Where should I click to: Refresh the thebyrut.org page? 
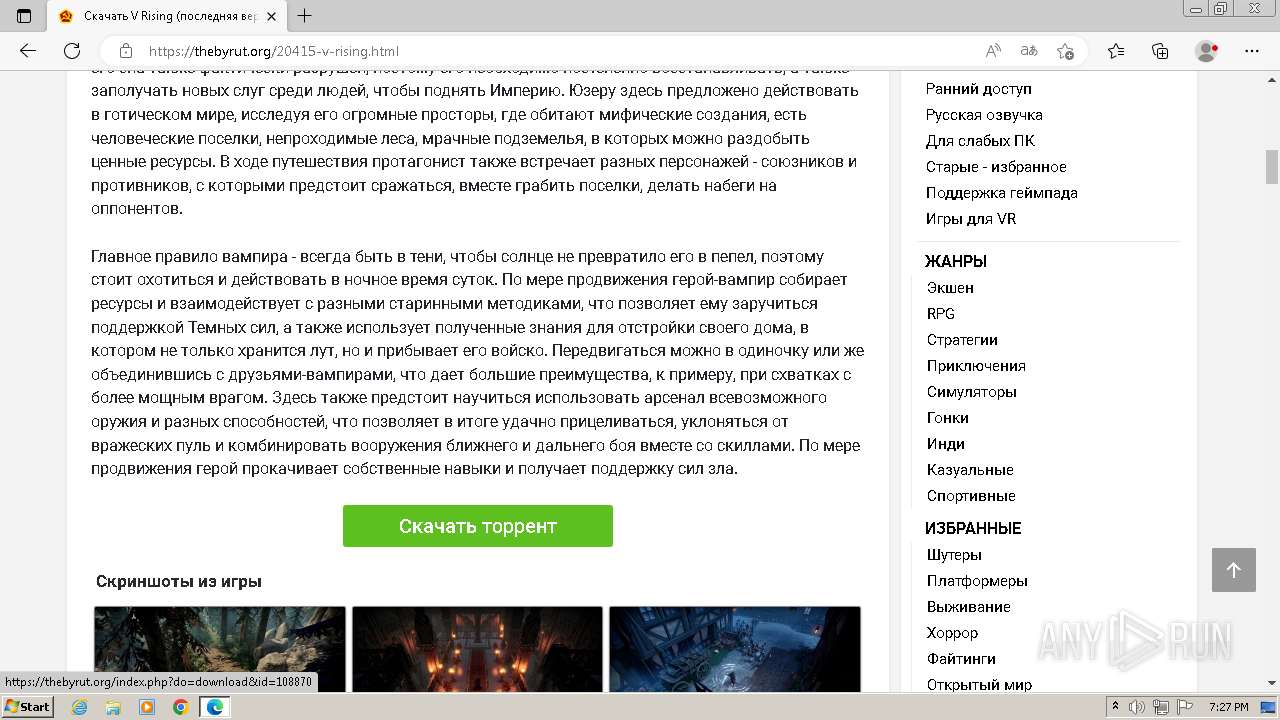[72, 51]
